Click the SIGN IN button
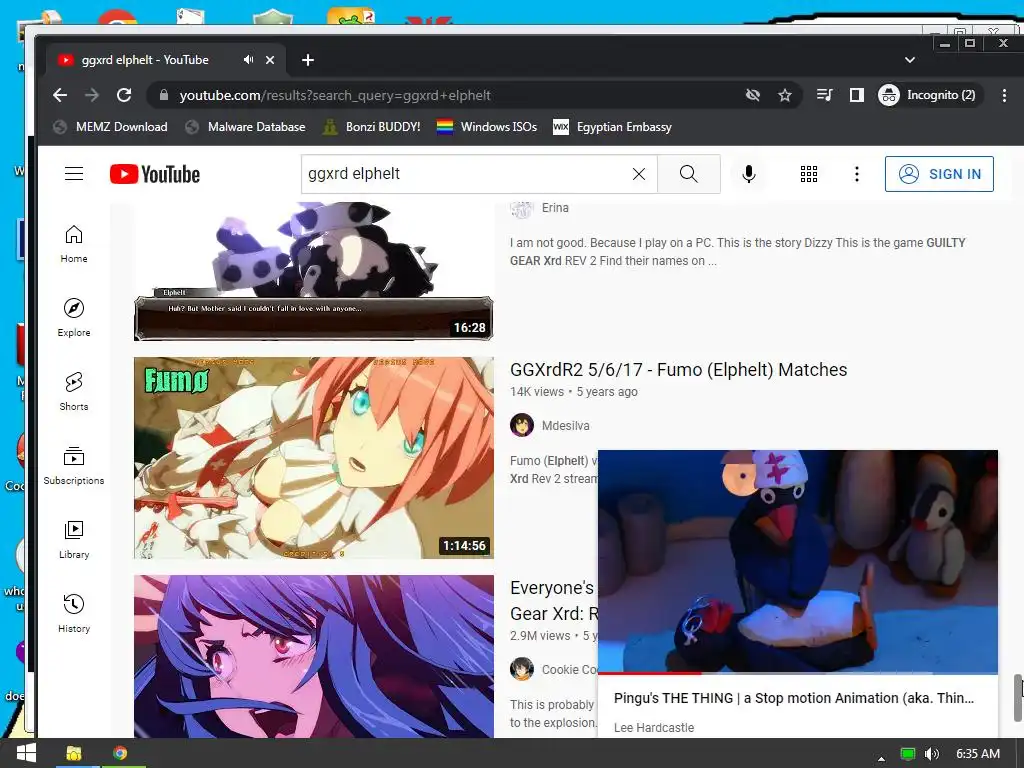Viewport: 1024px width, 768px height. tap(939, 174)
